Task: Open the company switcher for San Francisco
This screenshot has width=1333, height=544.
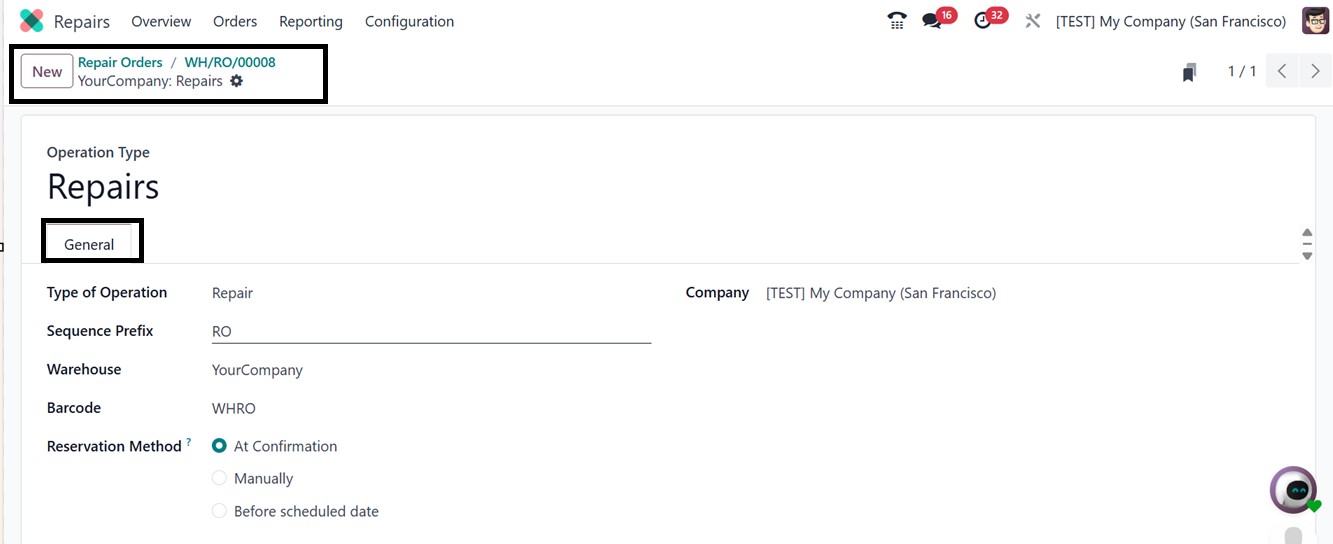Action: pos(1170,21)
